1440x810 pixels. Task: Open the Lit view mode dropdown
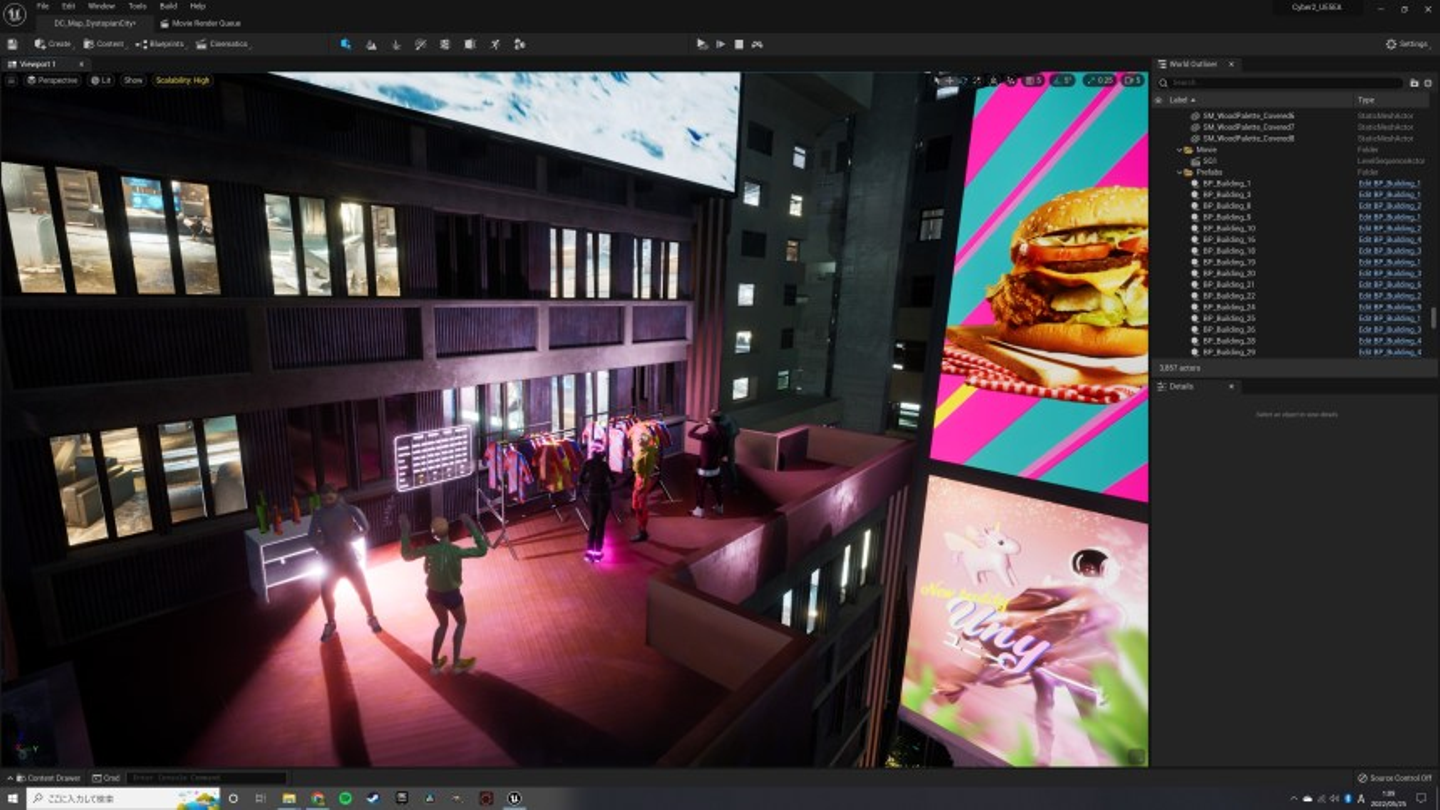[101, 80]
